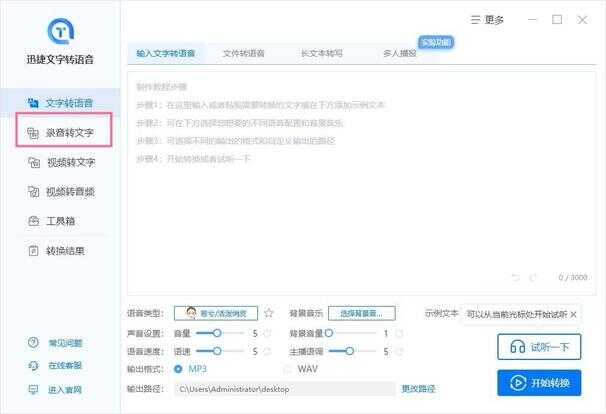Screen dimensions: 606x414
Task: Click inside the text input area
Action: 361,183
